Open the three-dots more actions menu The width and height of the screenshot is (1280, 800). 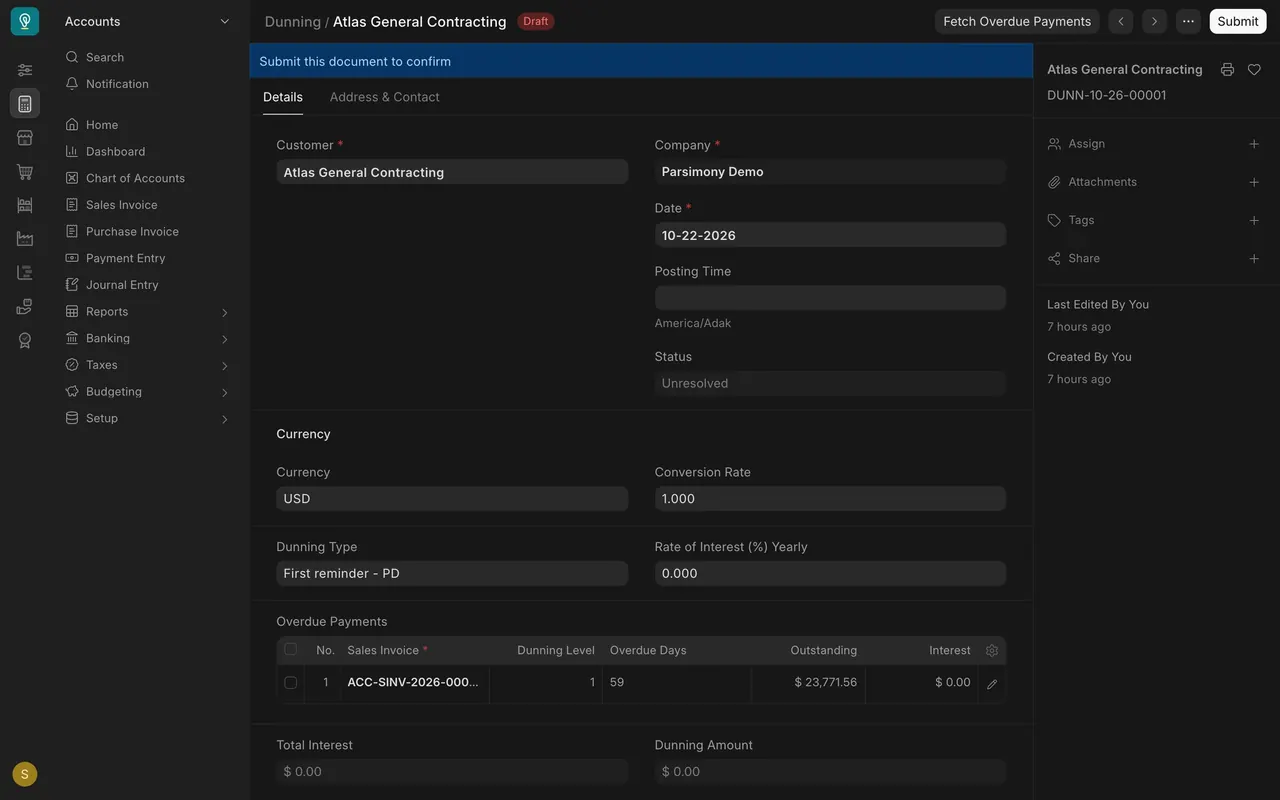tap(1188, 21)
